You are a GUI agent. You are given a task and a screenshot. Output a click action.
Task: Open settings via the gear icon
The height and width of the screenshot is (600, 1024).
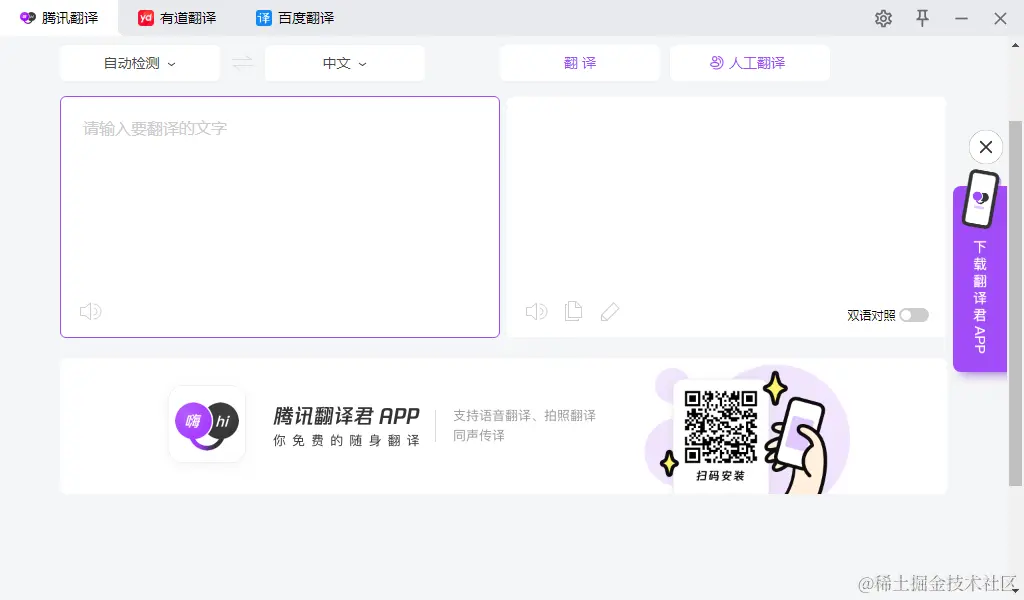point(883,18)
